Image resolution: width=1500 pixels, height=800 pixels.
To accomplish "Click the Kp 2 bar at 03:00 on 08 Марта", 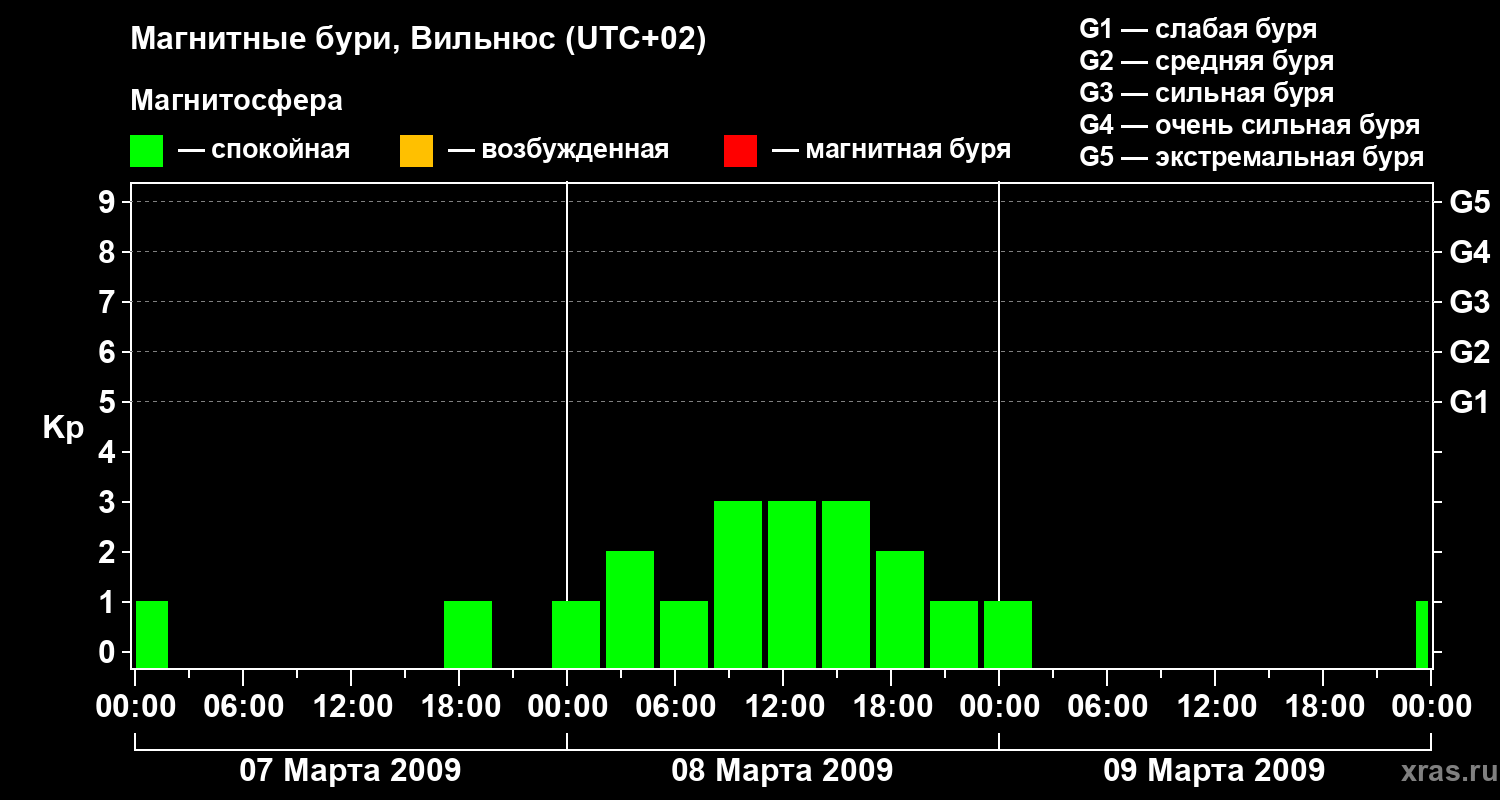I will (630, 609).
